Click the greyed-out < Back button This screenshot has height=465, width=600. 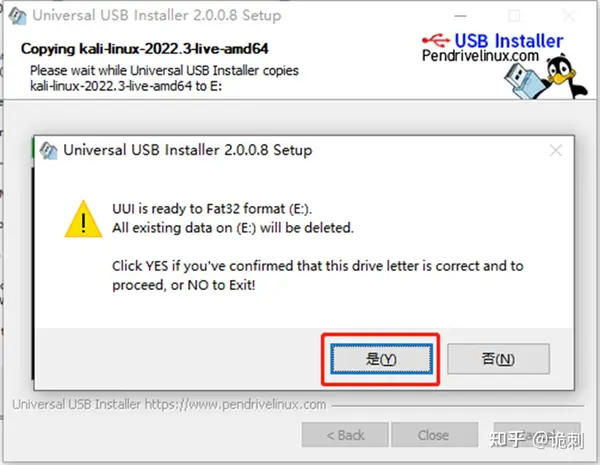click(345, 435)
